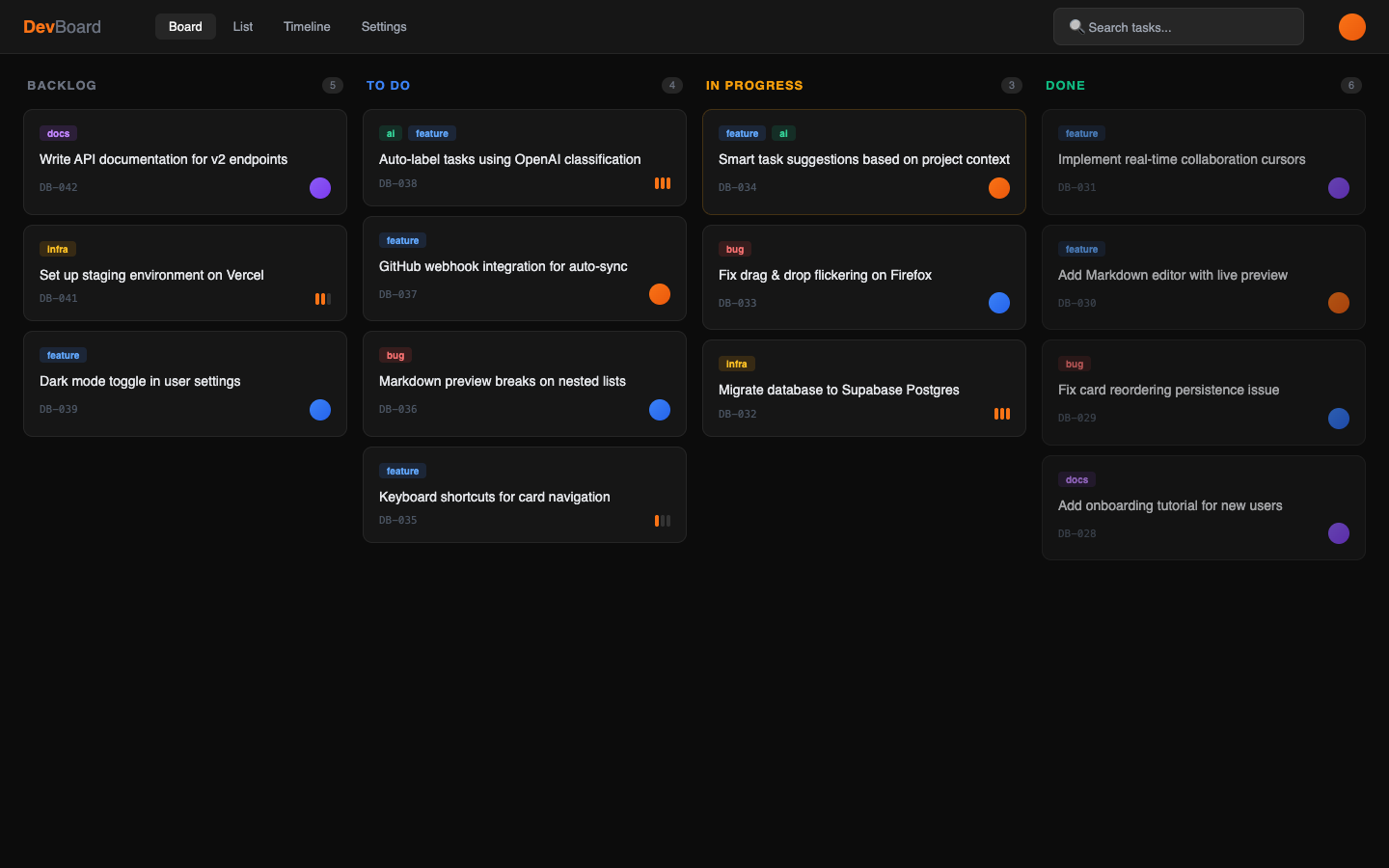Click the priority bars on staging environment card
Screen dimensions: 1389x868
tap(323, 299)
